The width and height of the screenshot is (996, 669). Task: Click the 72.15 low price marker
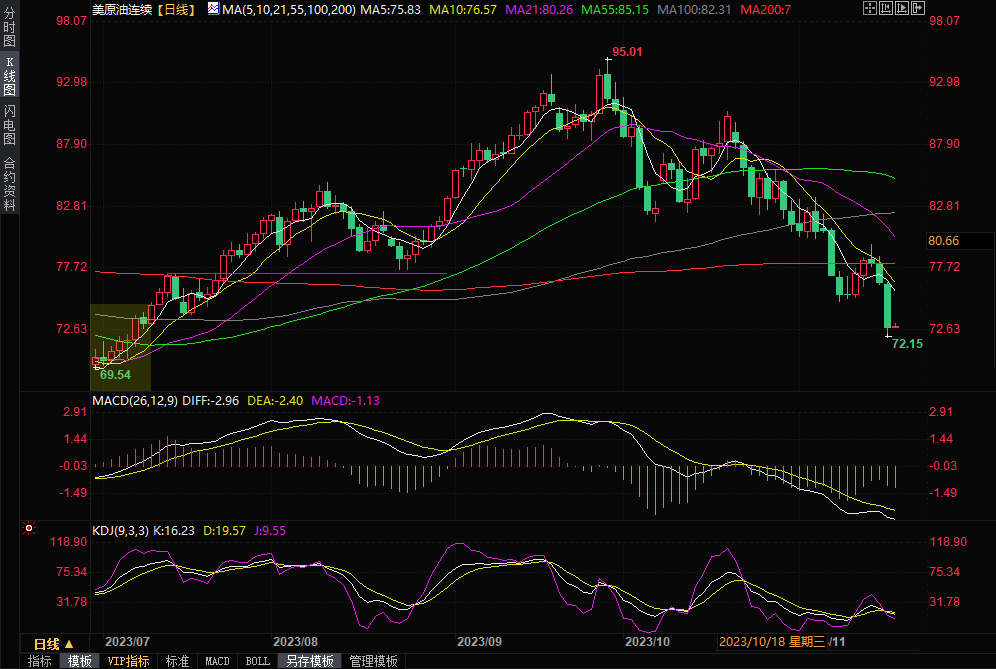click(906, 343)
